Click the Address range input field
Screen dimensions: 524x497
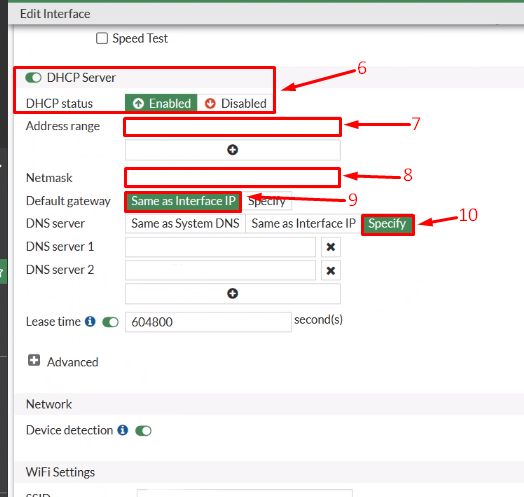pos(233,127)
